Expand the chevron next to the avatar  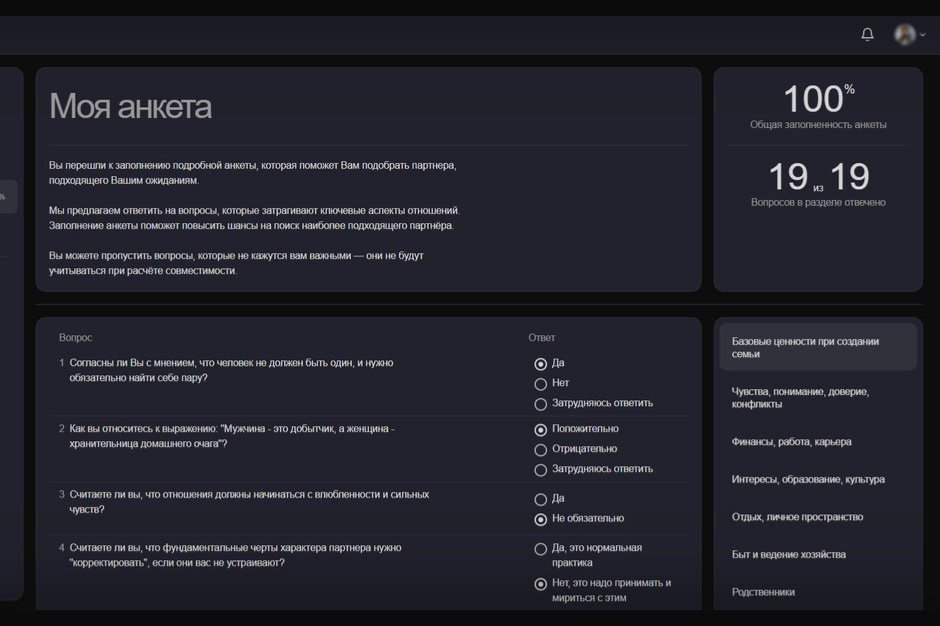tap(923, 35)
